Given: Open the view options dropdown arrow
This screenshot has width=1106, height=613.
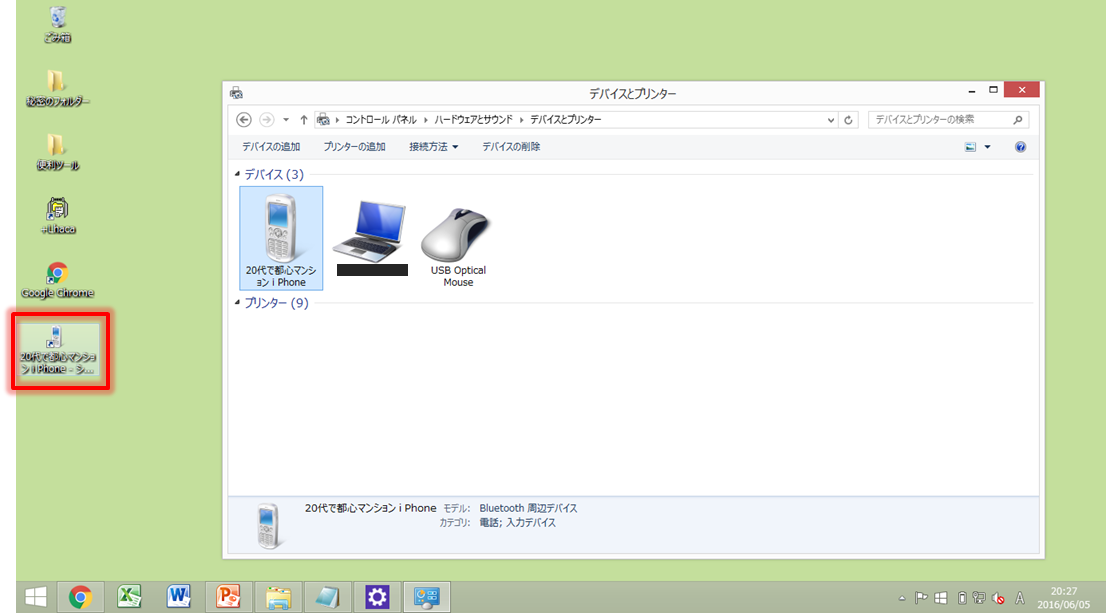Looking at the screenshot, I should click(x=987, y=147).
